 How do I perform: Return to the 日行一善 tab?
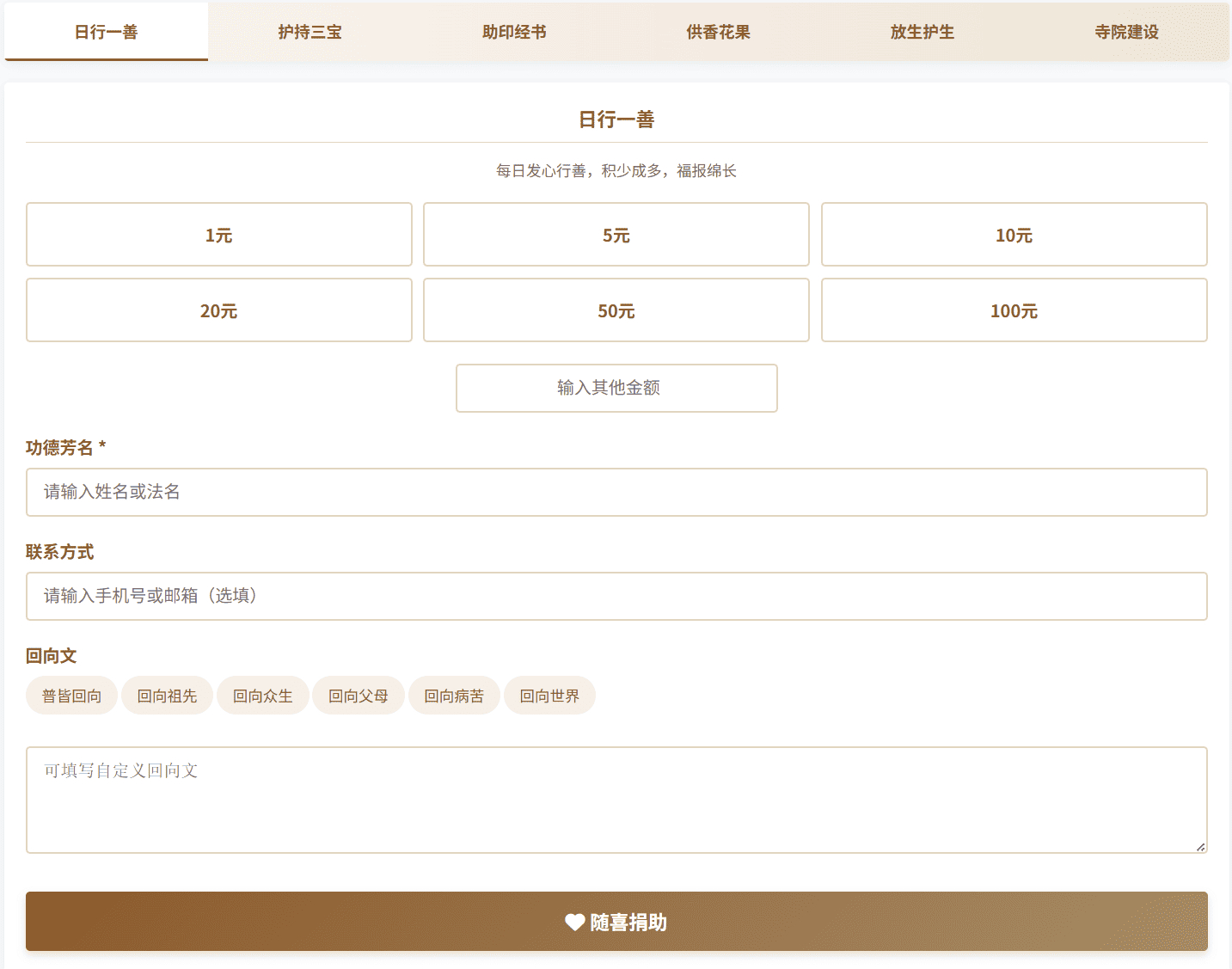(x=106, y=32)
